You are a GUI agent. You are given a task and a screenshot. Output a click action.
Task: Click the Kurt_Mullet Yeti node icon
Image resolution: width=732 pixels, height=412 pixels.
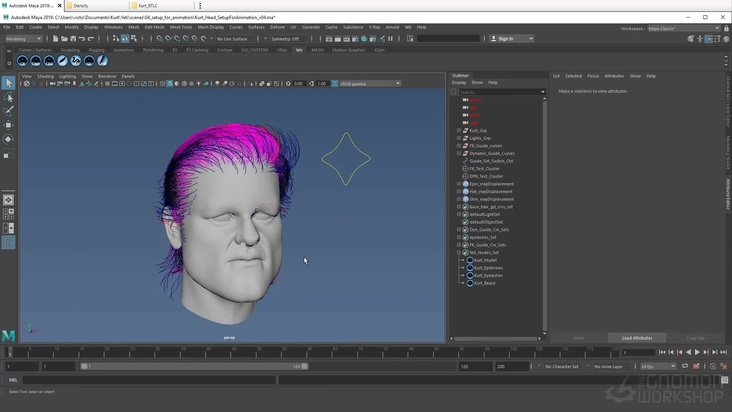coord(470,260)
